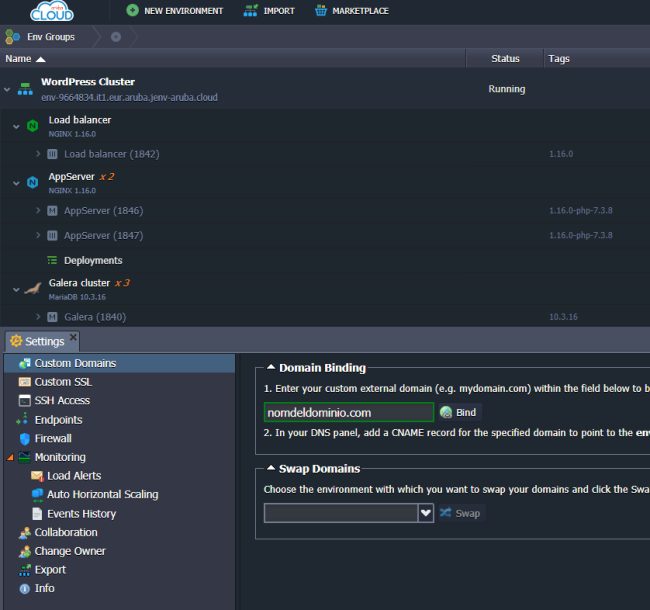Click the green NGINX Load balancer icon
Image resolution: width=650 pixels, height=610 pixels.
(32, 126)
